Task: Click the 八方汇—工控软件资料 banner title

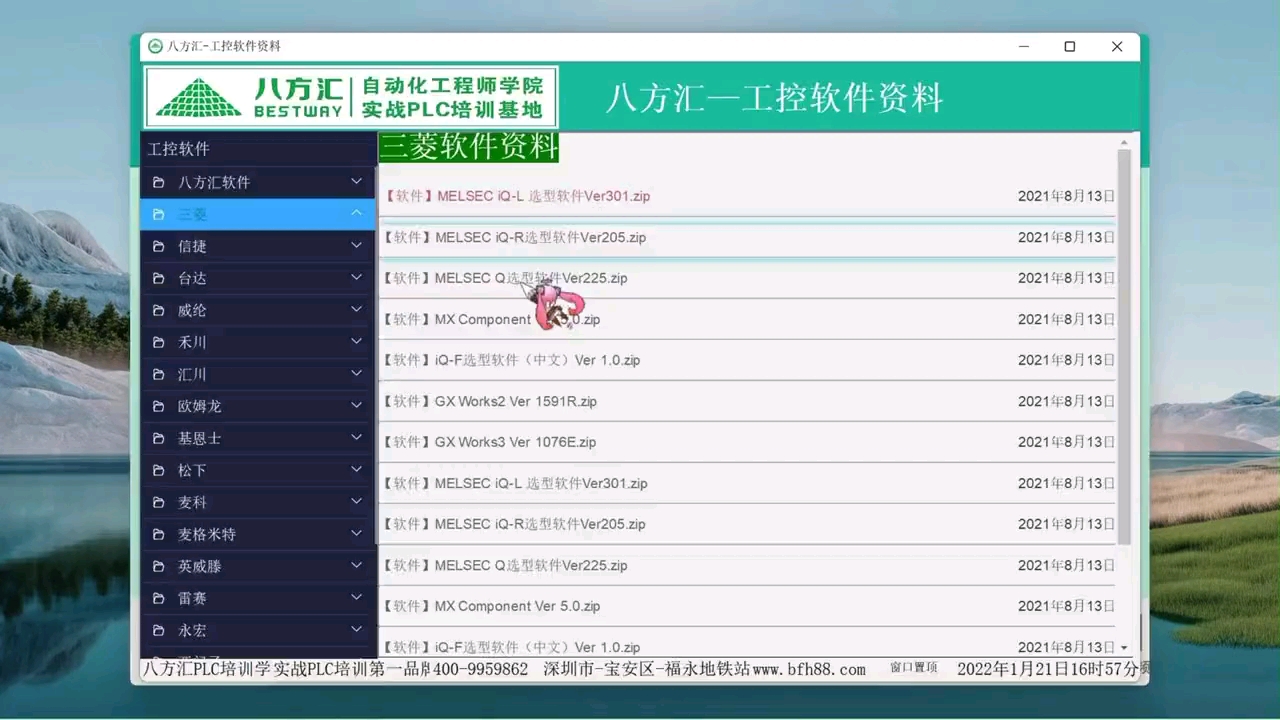Action: (775, 98)
